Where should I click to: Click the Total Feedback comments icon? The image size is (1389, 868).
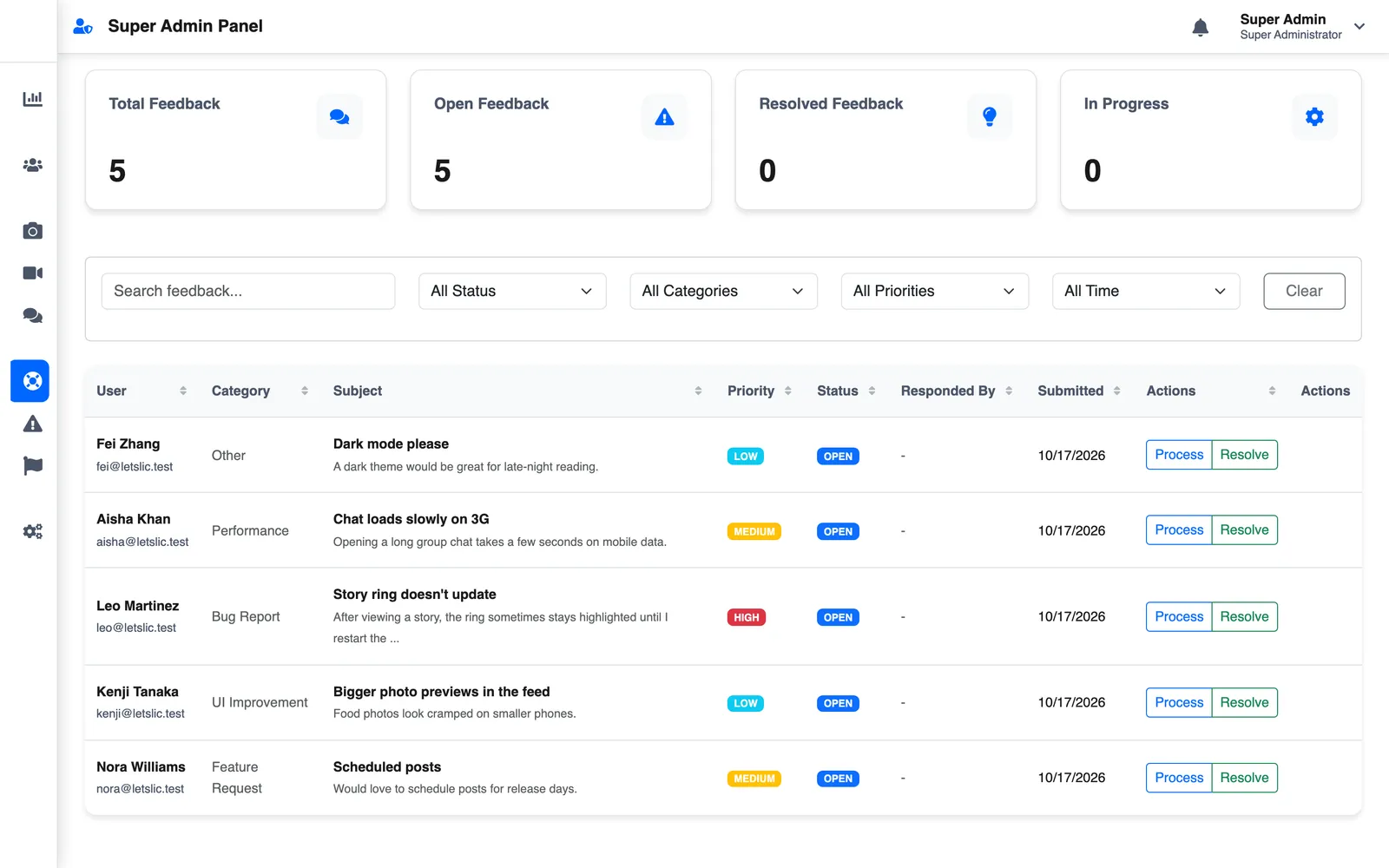pyautogui.click(x=339, y=117)
